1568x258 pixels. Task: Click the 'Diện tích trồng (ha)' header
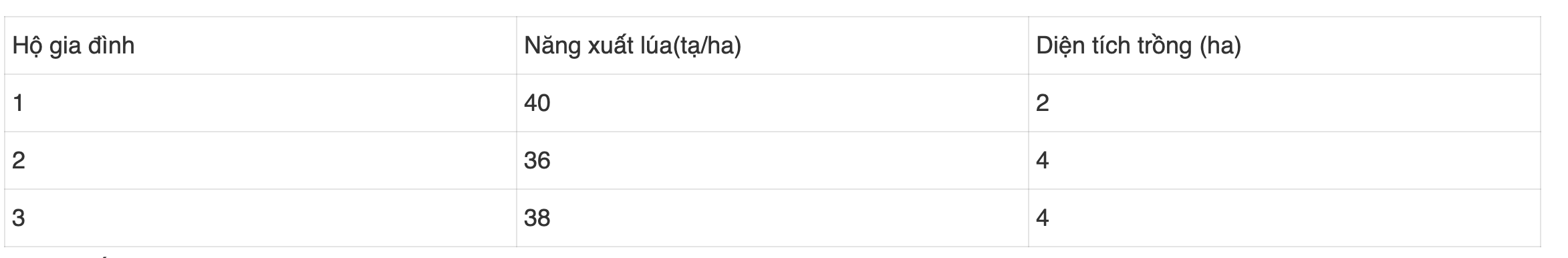click(1285, 45)
